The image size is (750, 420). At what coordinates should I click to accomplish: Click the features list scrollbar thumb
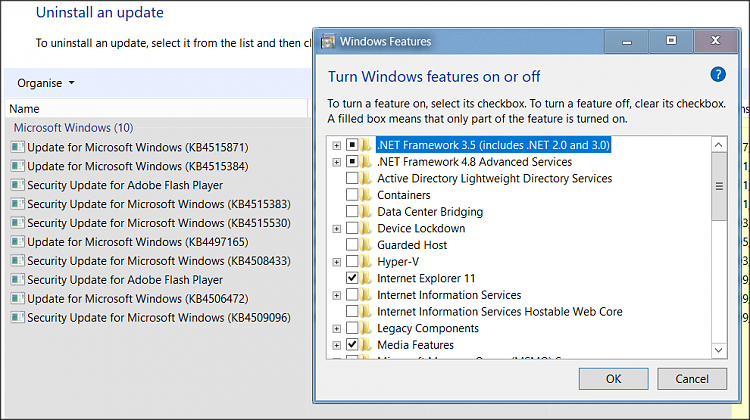pos(718,187)
